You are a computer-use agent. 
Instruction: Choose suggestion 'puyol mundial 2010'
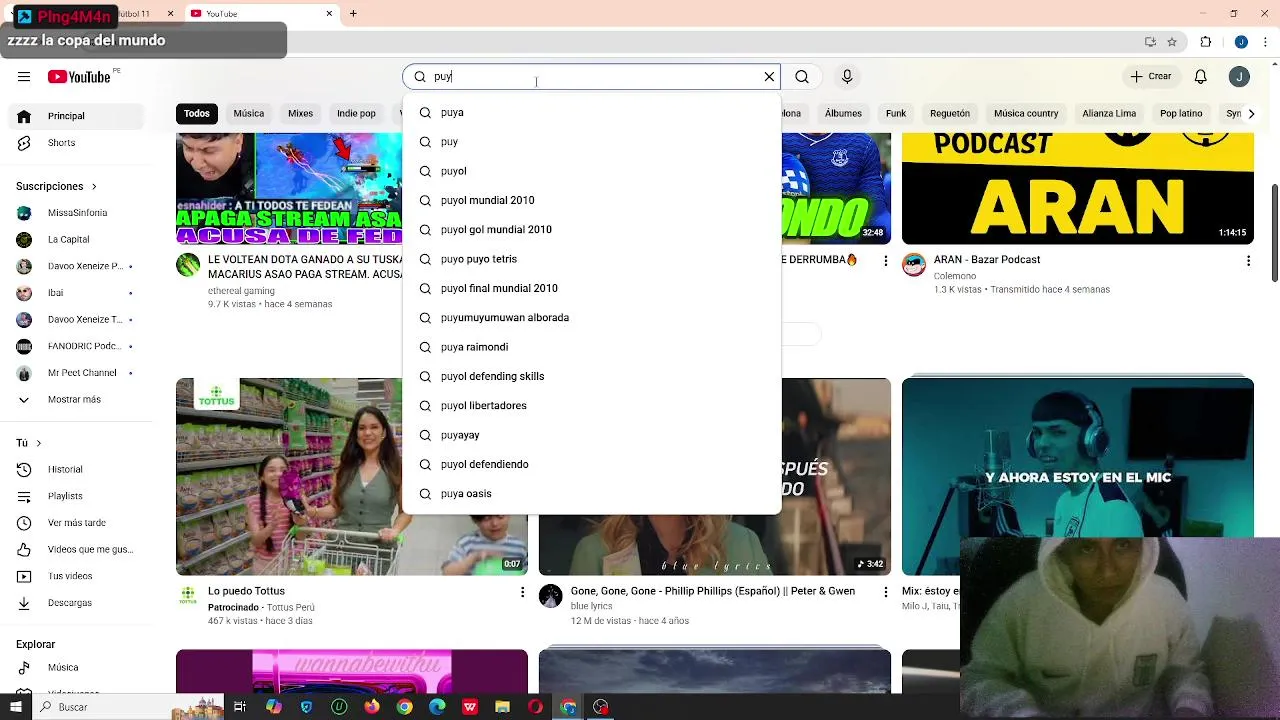pyautogui.click(x=591, y=200)
